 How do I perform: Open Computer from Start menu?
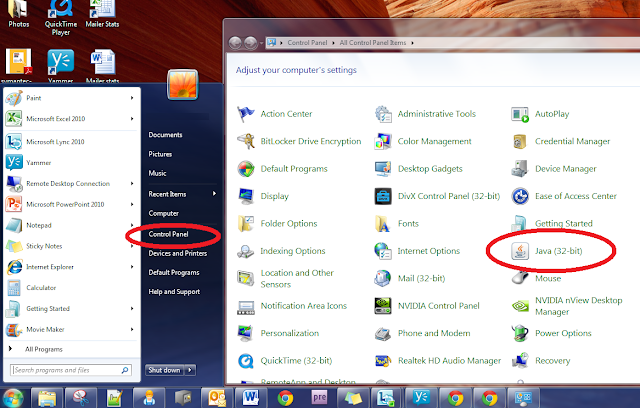(164, 213)
